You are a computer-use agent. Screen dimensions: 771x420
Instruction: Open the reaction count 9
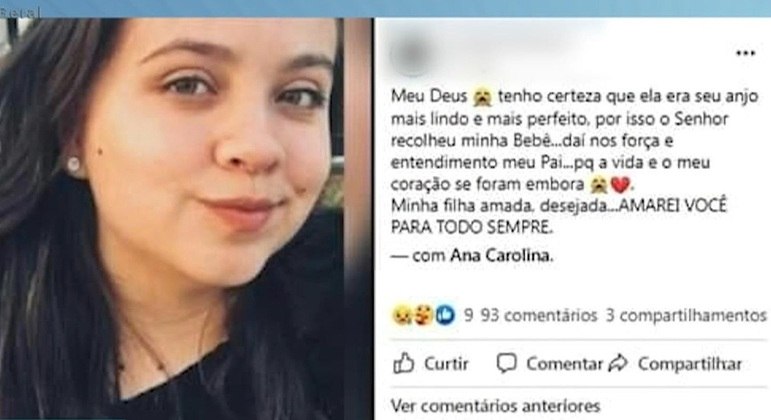tap(469, 315)
